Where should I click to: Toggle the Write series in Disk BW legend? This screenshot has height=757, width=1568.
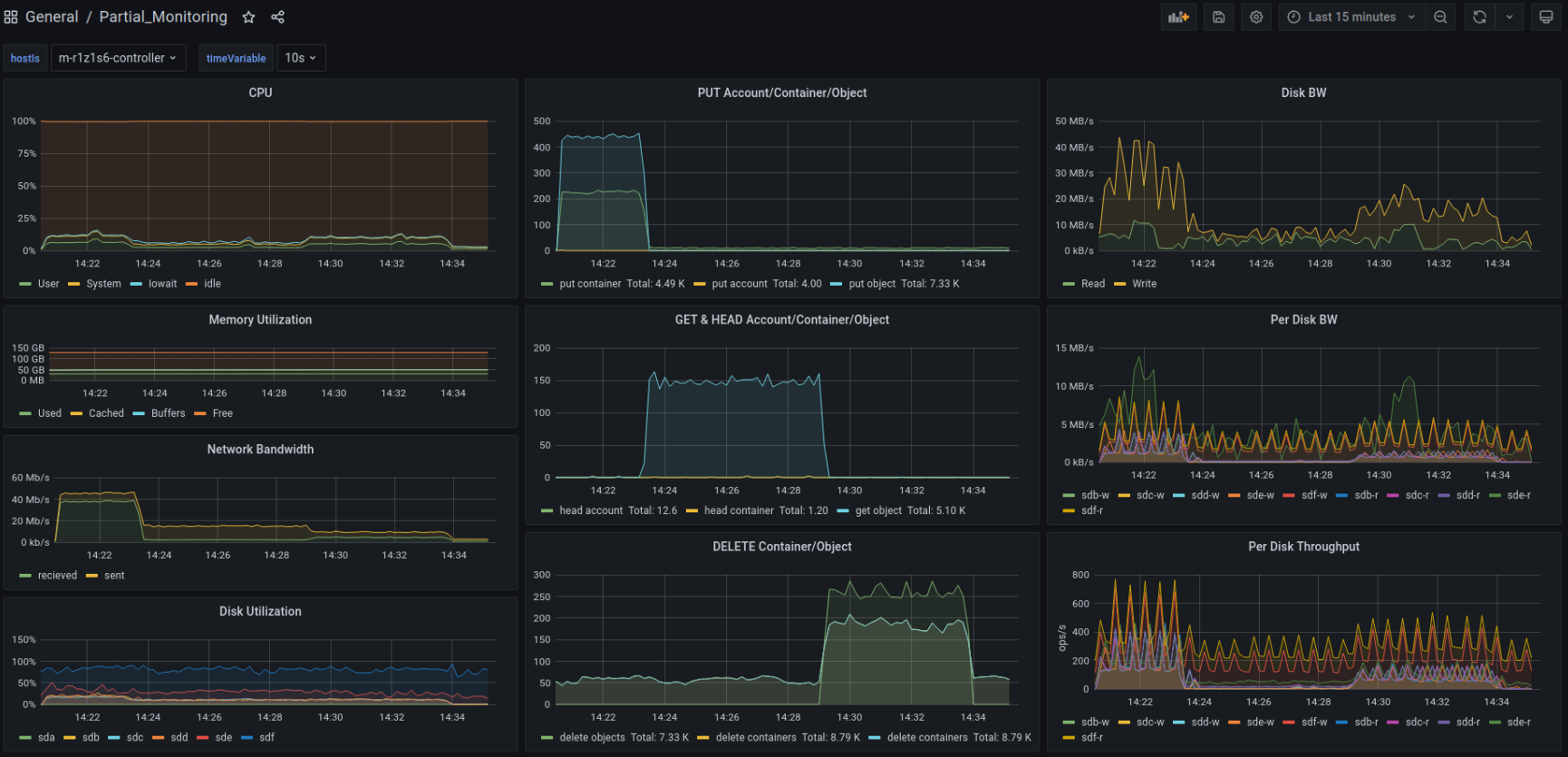[1144, 284]
